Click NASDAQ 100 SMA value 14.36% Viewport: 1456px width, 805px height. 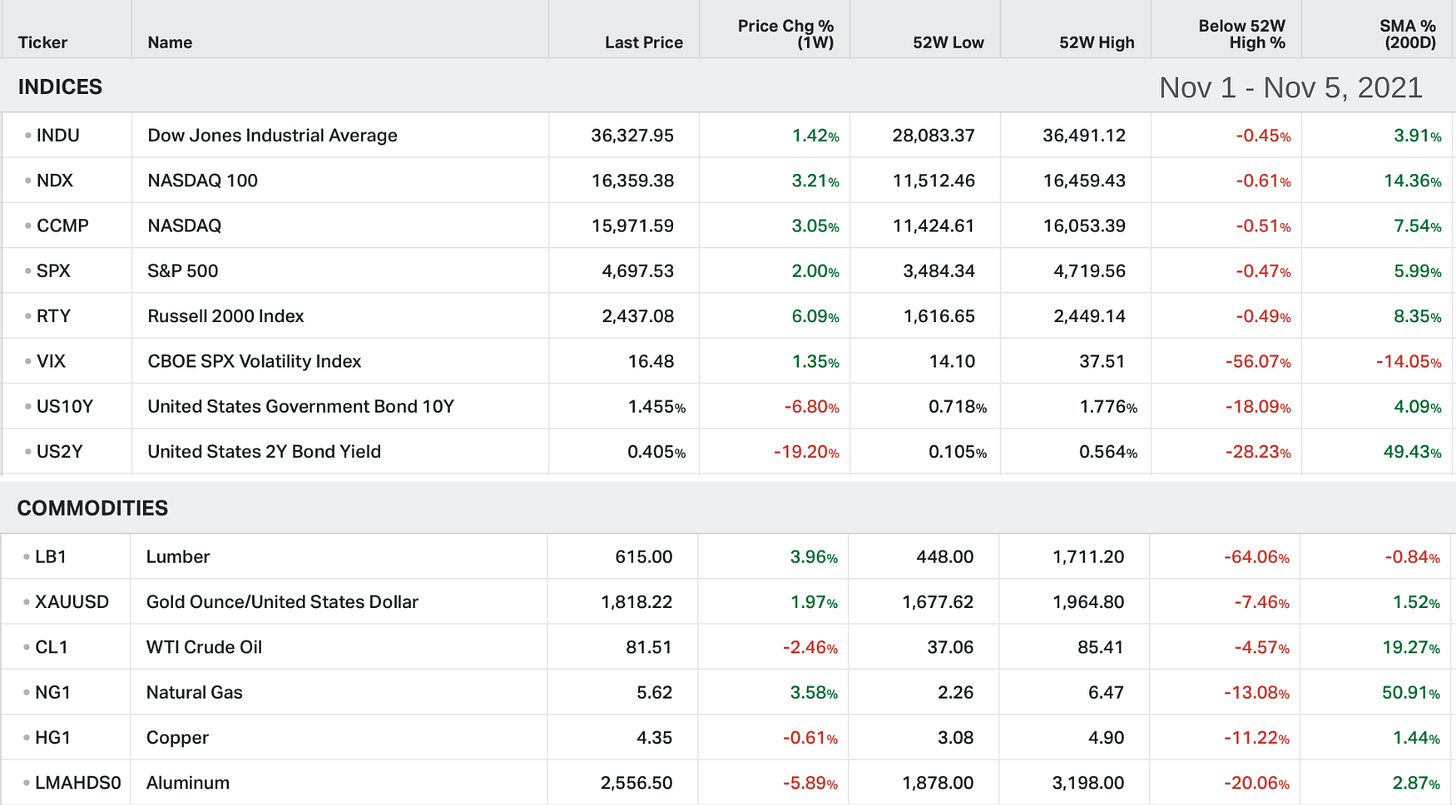click(x=1412, y=180)
